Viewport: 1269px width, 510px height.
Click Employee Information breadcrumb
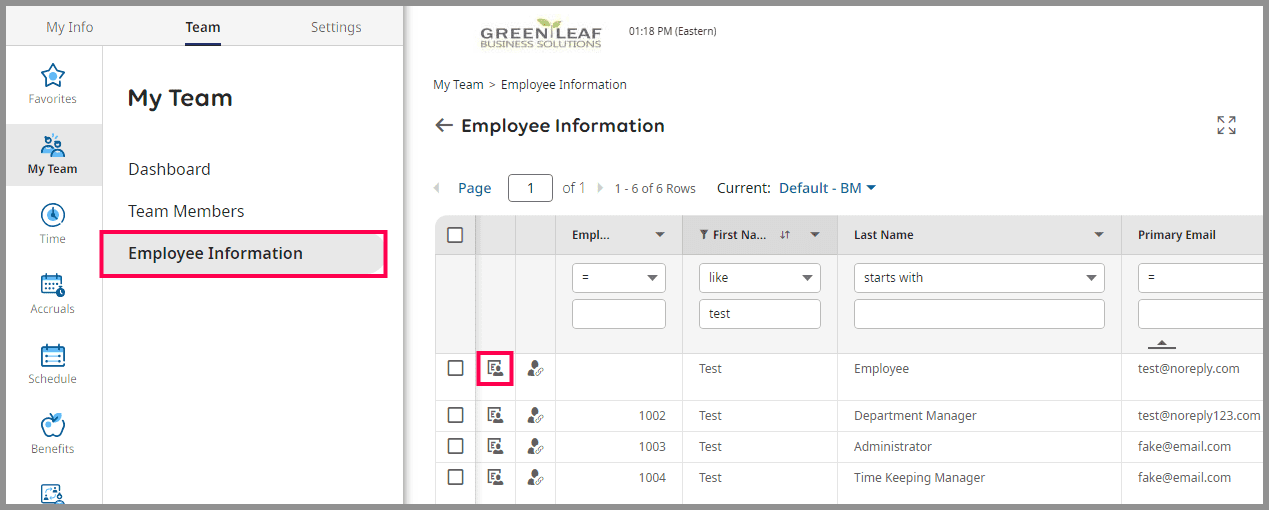[x=564, y=85]
